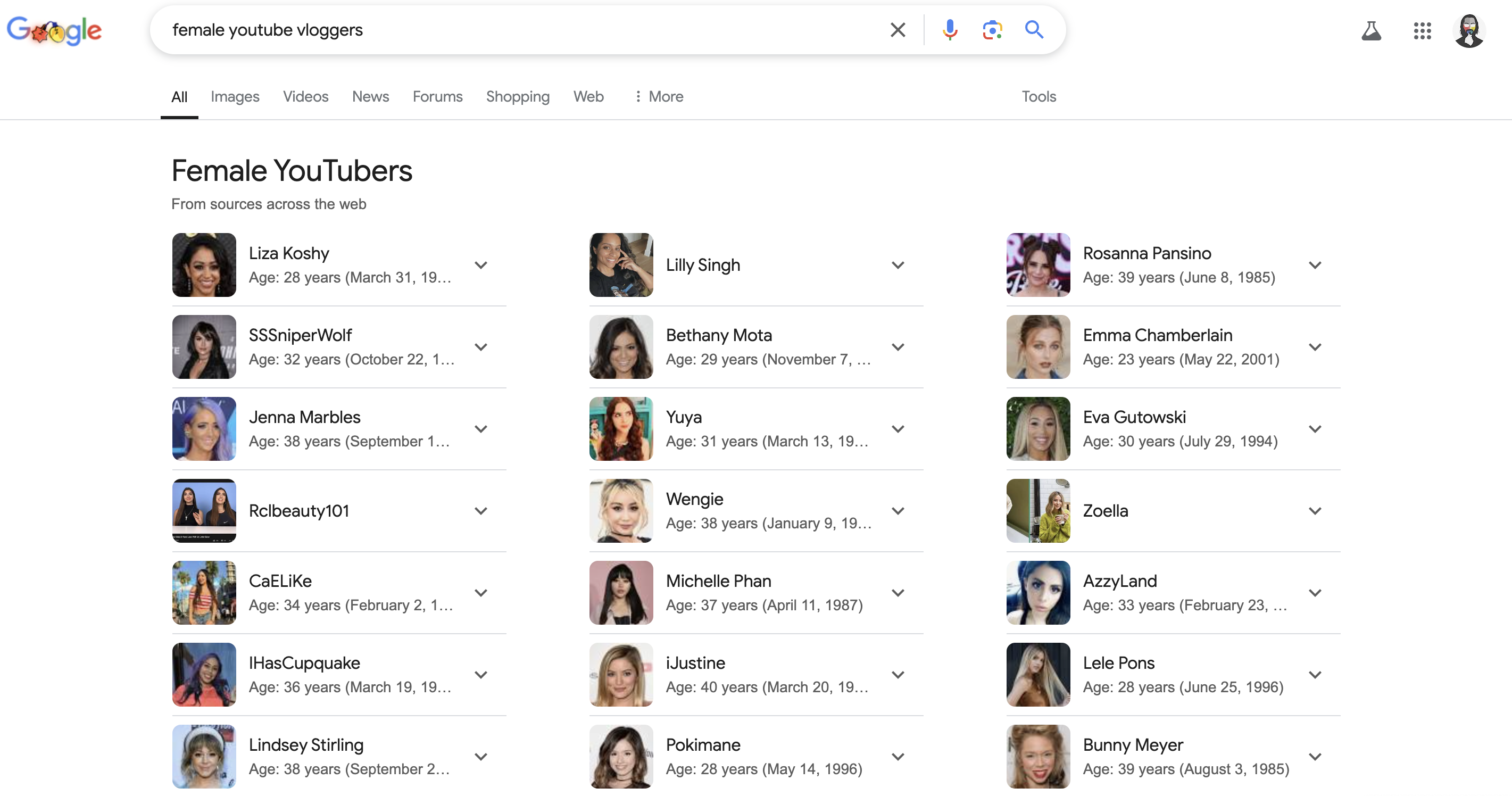The image size is (1512, 796).
Task: Open the Google account avatar
Action: (x=1469, y=30)
